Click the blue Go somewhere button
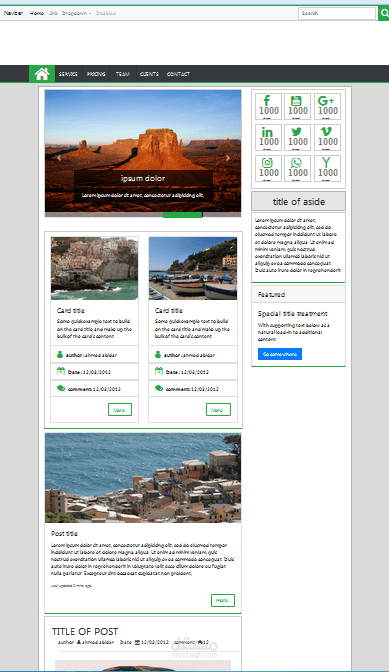The width and height of the screenshot is (389, 672). [x=280, y=354]
